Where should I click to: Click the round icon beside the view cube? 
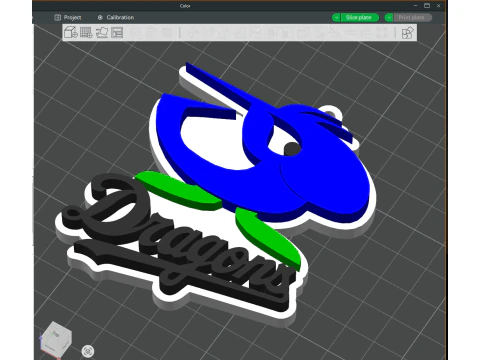point(88,351)
